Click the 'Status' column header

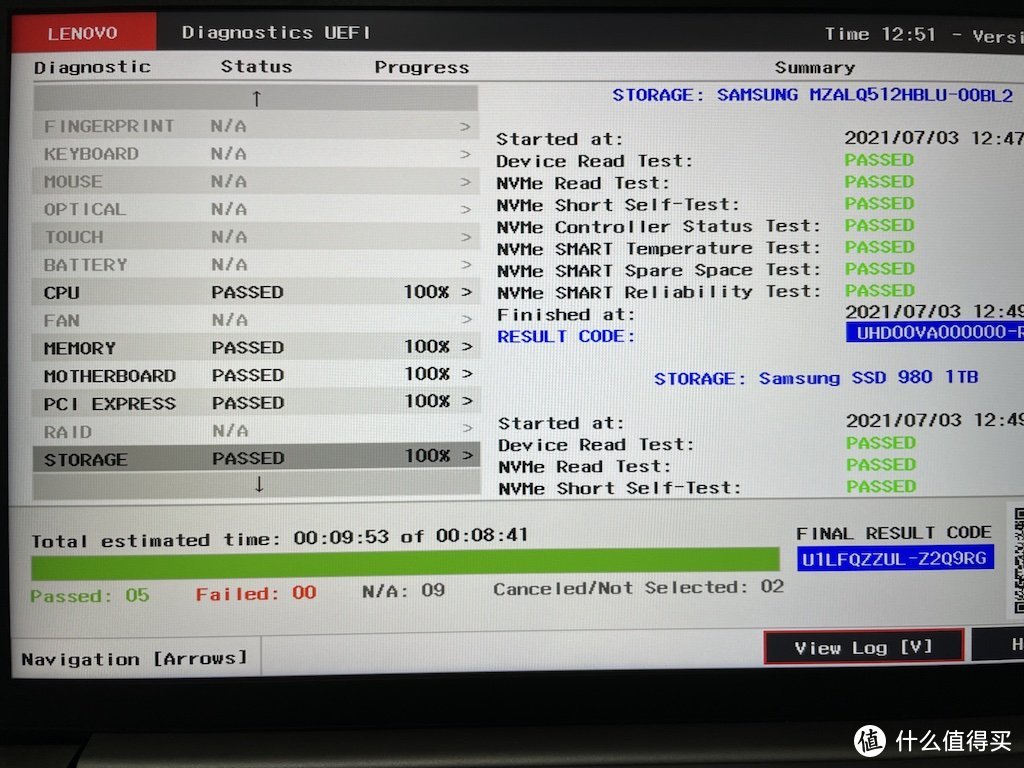pos(256,67)
